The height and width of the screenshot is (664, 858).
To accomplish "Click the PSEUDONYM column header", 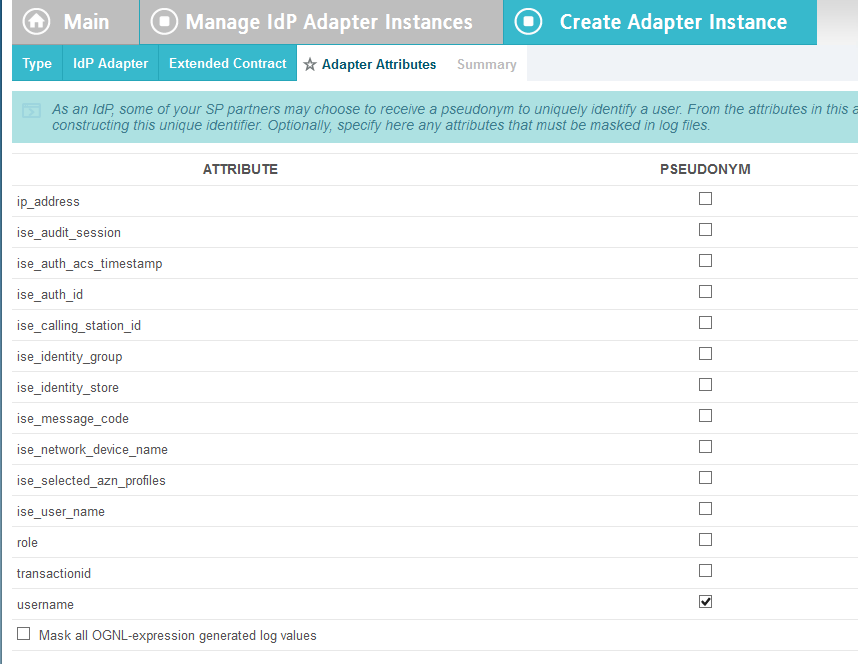I will click(705, 170).
